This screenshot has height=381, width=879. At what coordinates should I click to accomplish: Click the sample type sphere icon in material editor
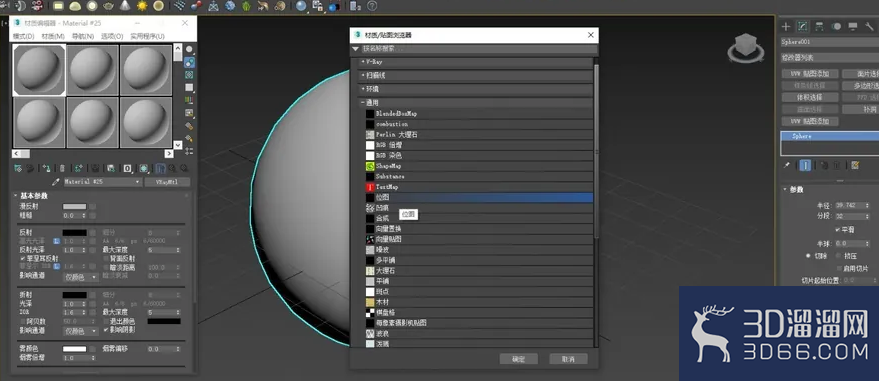189,49
